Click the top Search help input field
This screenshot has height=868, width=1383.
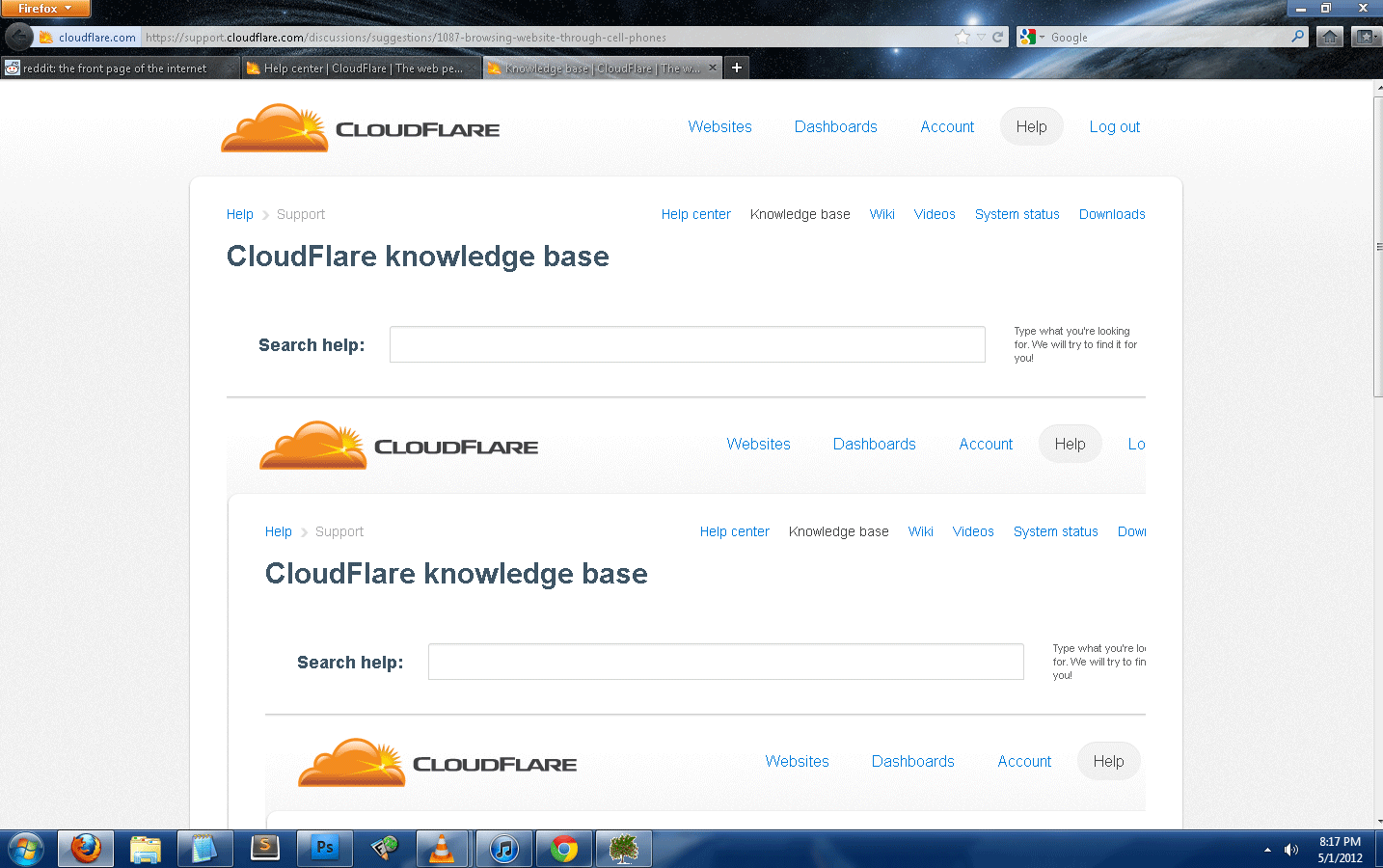point(688,344)
